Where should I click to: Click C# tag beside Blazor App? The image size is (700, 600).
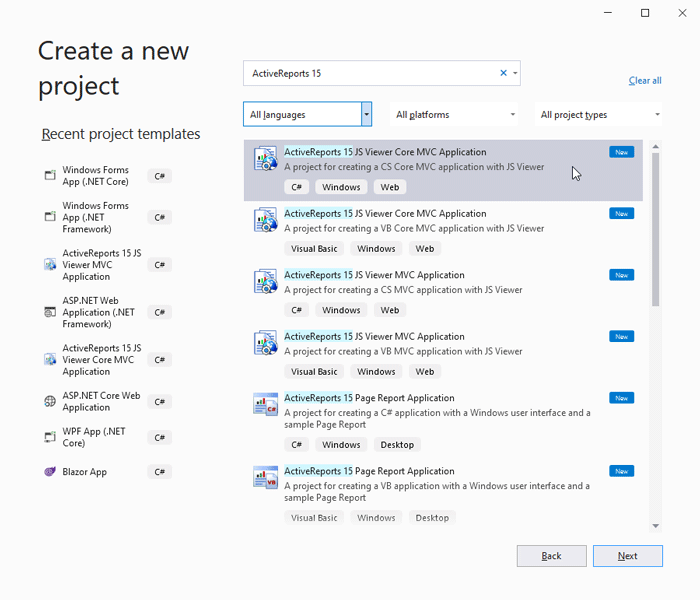pos(159,472)
